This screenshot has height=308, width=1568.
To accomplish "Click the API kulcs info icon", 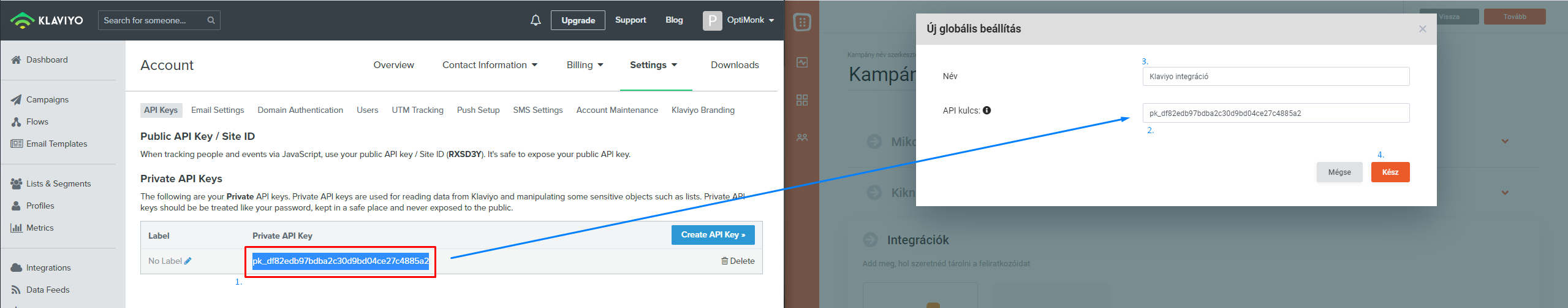I will (x=987, y=110).
